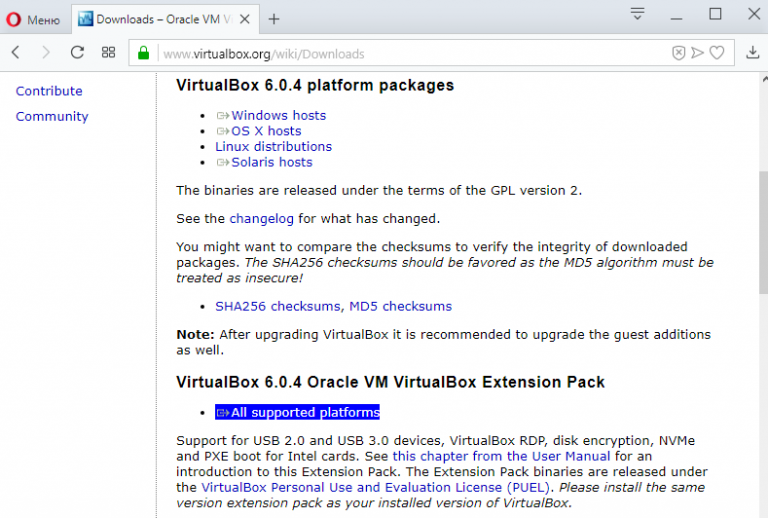View site security lock information
Viewport: 768px width, 518px height.
144,53
